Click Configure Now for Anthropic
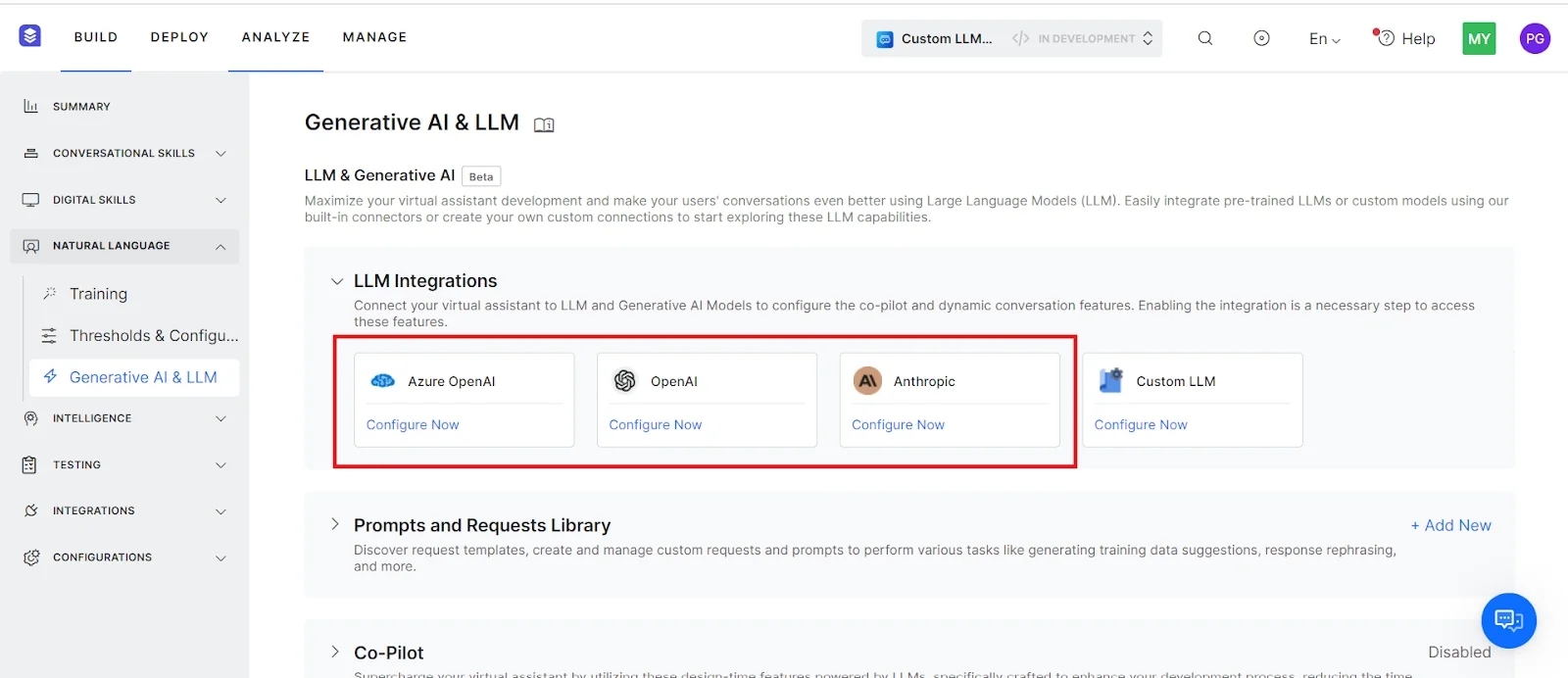Image resolution: width=1568 pixels, height=678 pixels. [x=898, y=424]
